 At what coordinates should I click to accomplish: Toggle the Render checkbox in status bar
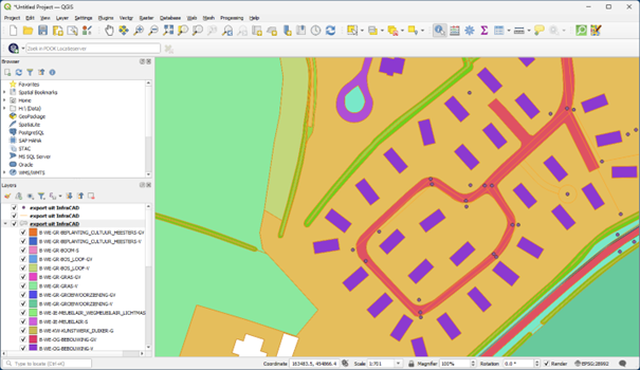coord(546,363)
